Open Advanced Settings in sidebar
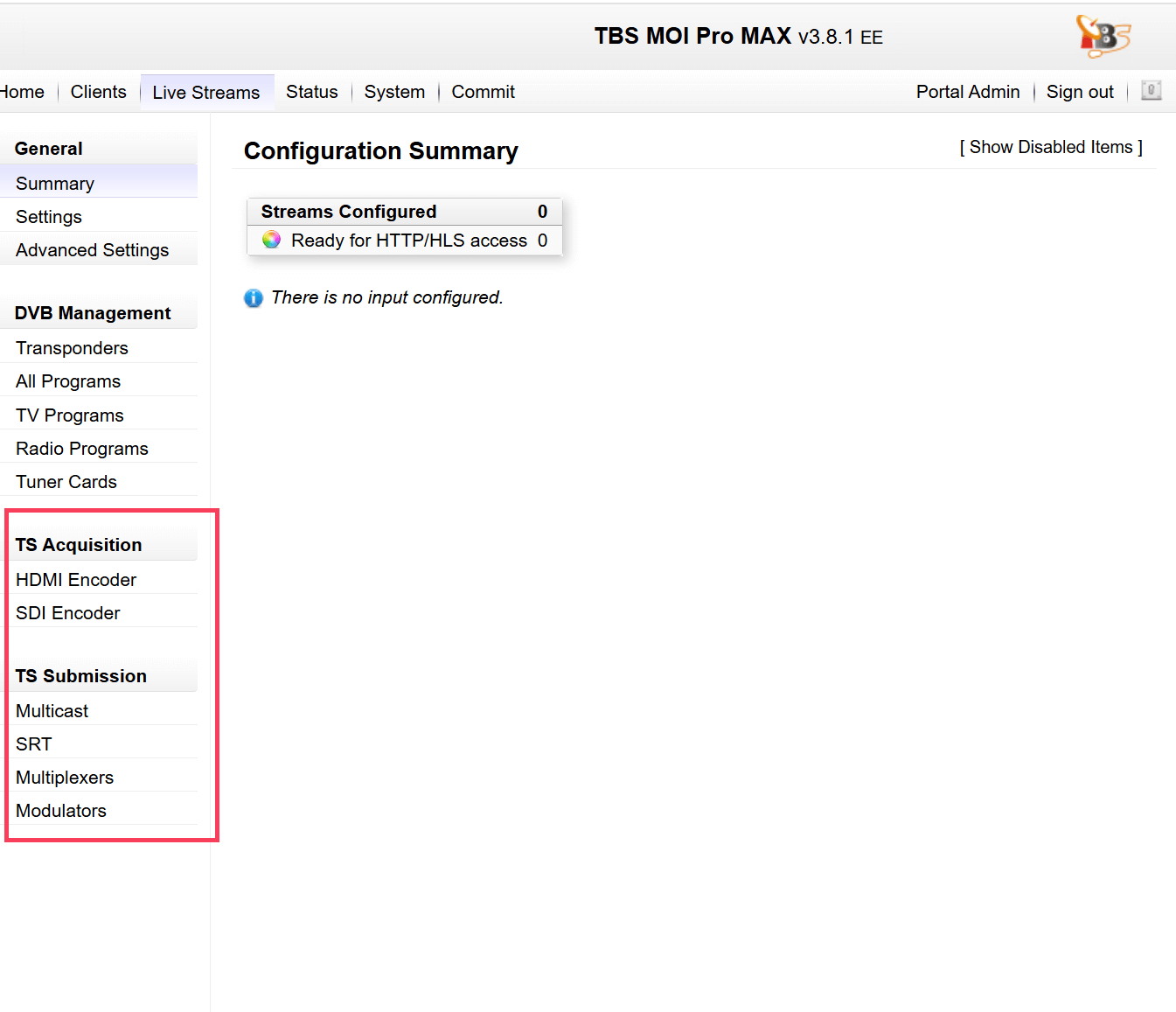The image size is (1176, 1012). (x=92, y=250)
